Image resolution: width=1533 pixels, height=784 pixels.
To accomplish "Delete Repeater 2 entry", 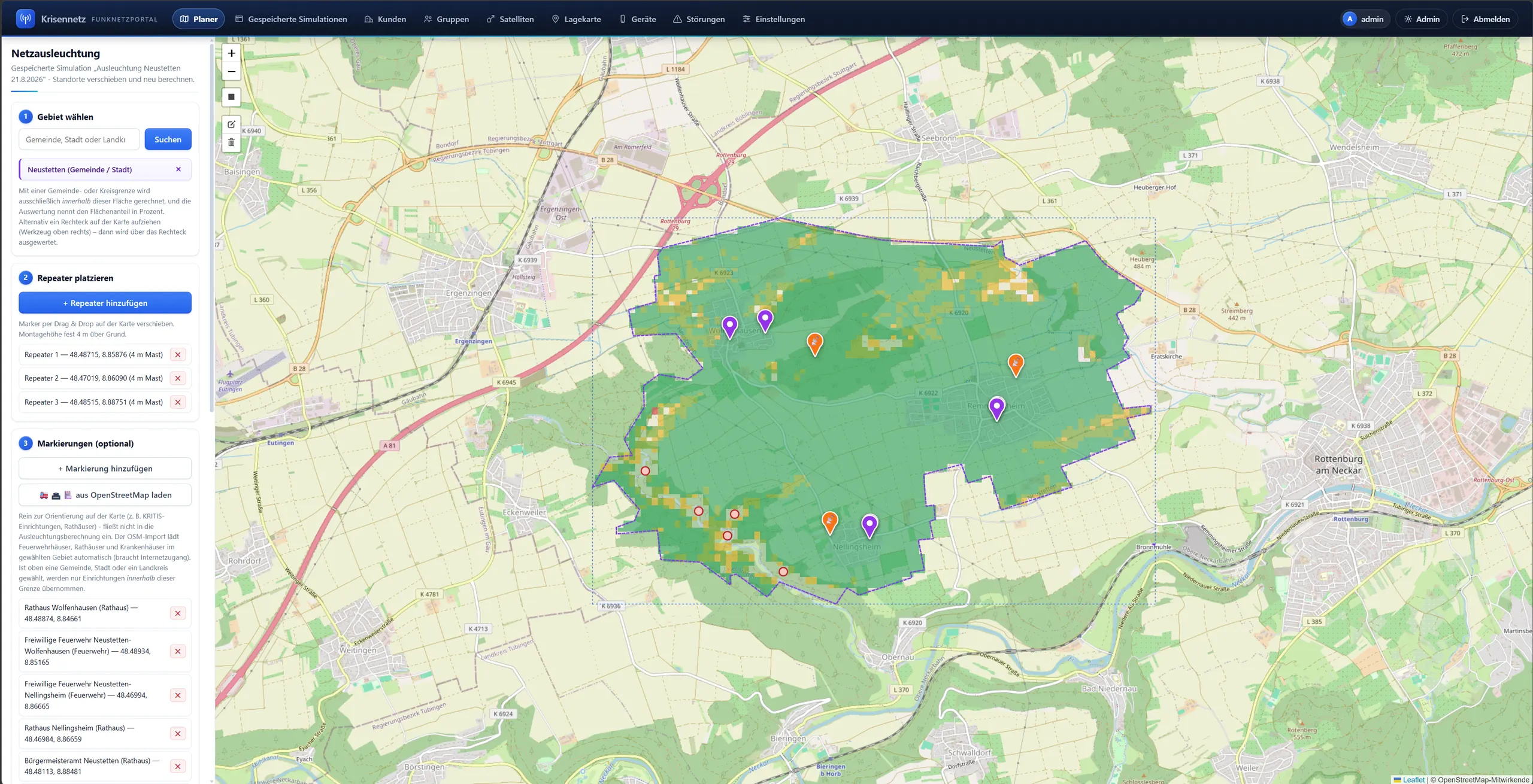I will 178,378.
